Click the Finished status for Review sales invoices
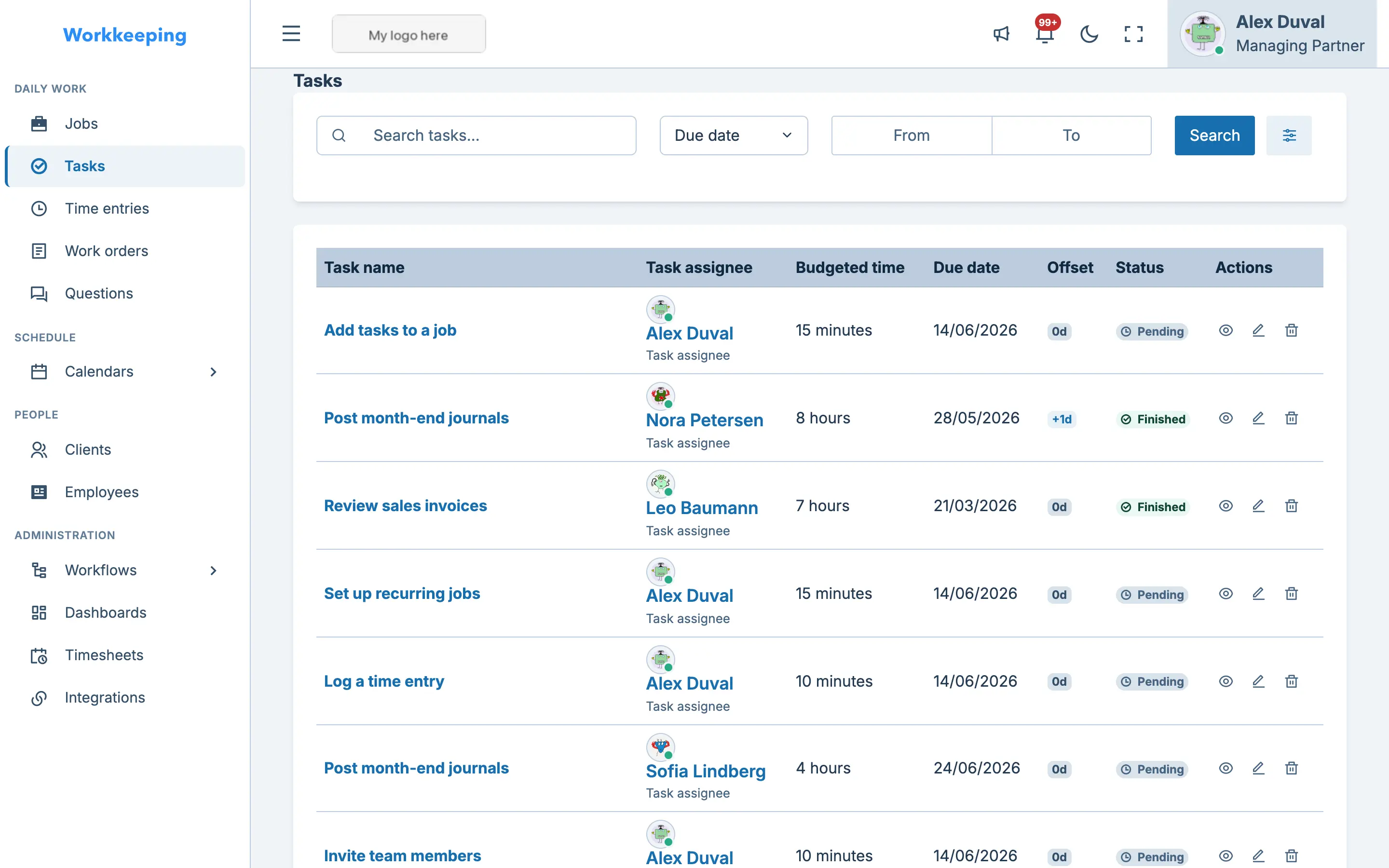 tap(1153, 507)
